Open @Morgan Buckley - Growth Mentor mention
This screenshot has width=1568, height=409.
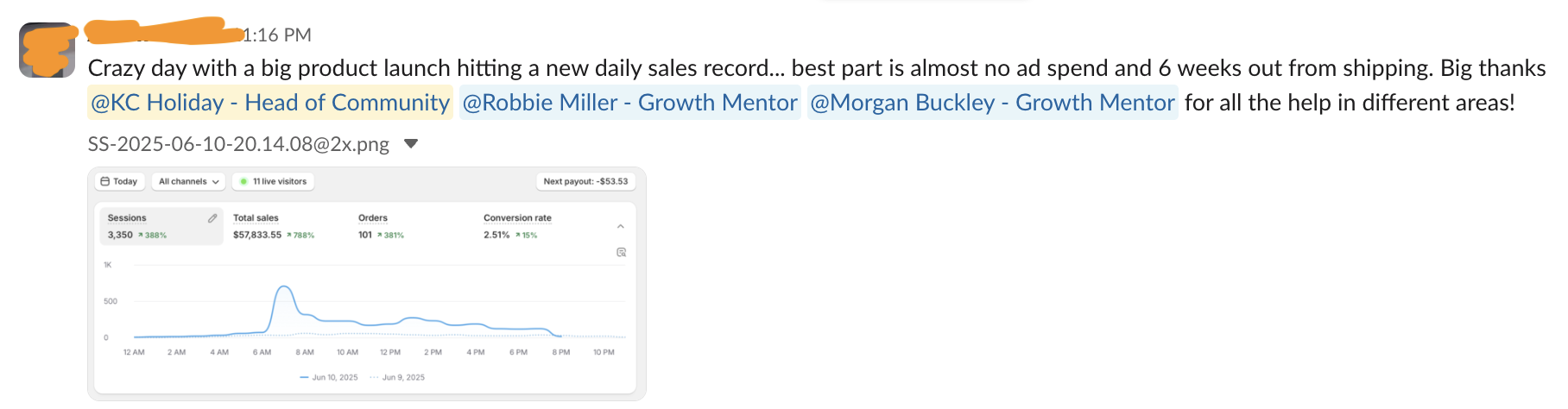click(x=993, y=103)
